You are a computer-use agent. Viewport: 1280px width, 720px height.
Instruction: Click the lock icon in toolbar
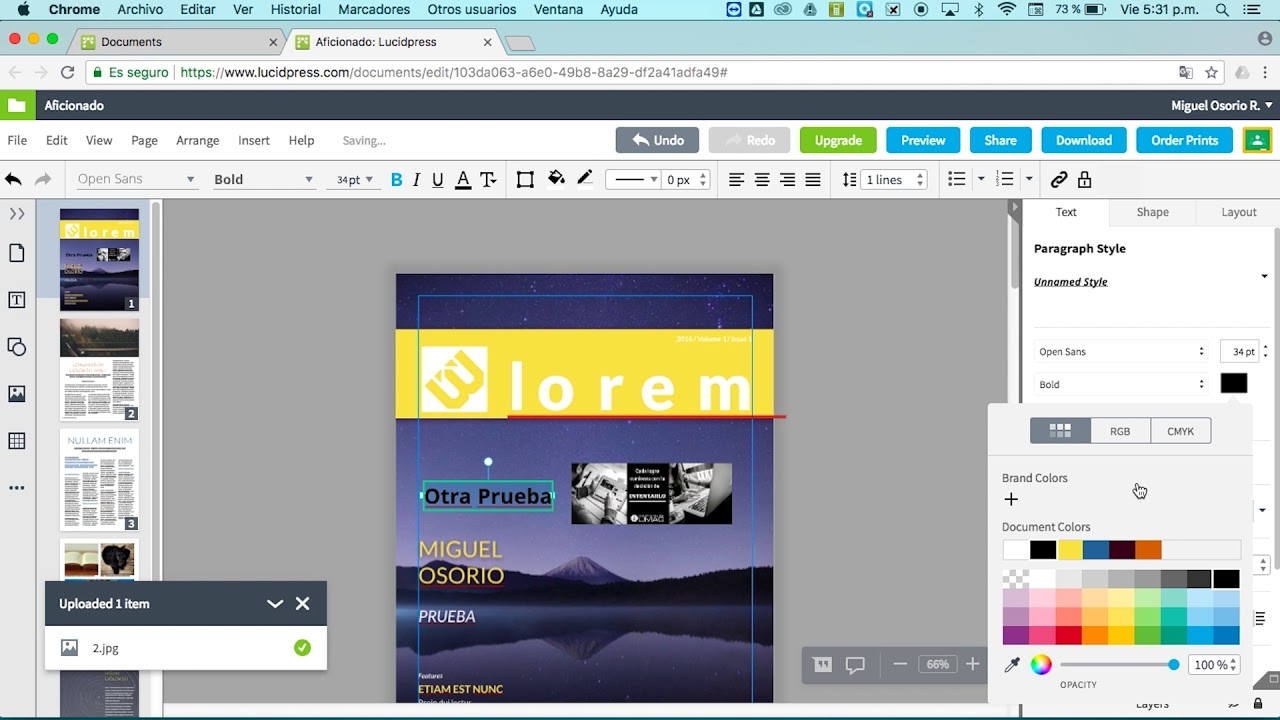(1084, 180)
